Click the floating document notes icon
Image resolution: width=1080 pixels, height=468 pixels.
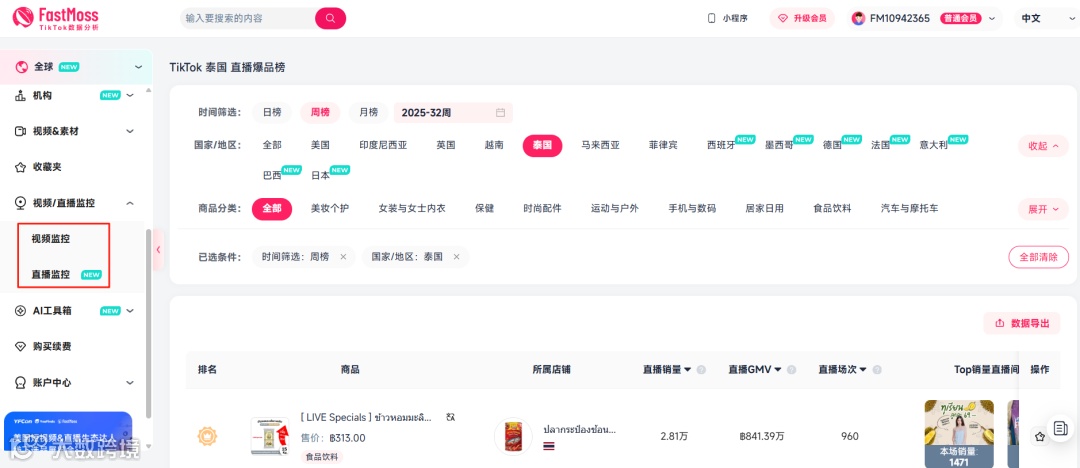1061,427
